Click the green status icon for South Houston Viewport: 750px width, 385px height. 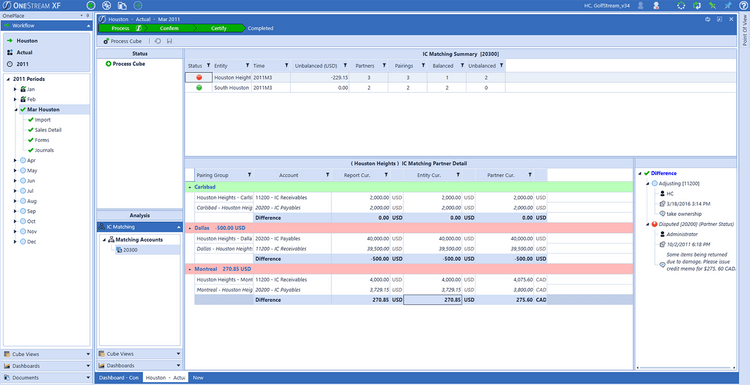tap(199, 88)
